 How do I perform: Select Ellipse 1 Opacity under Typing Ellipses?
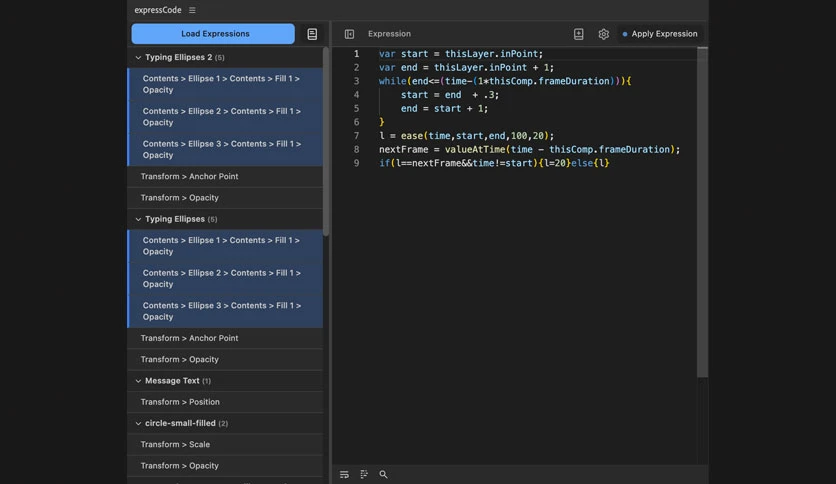point(225,246)
